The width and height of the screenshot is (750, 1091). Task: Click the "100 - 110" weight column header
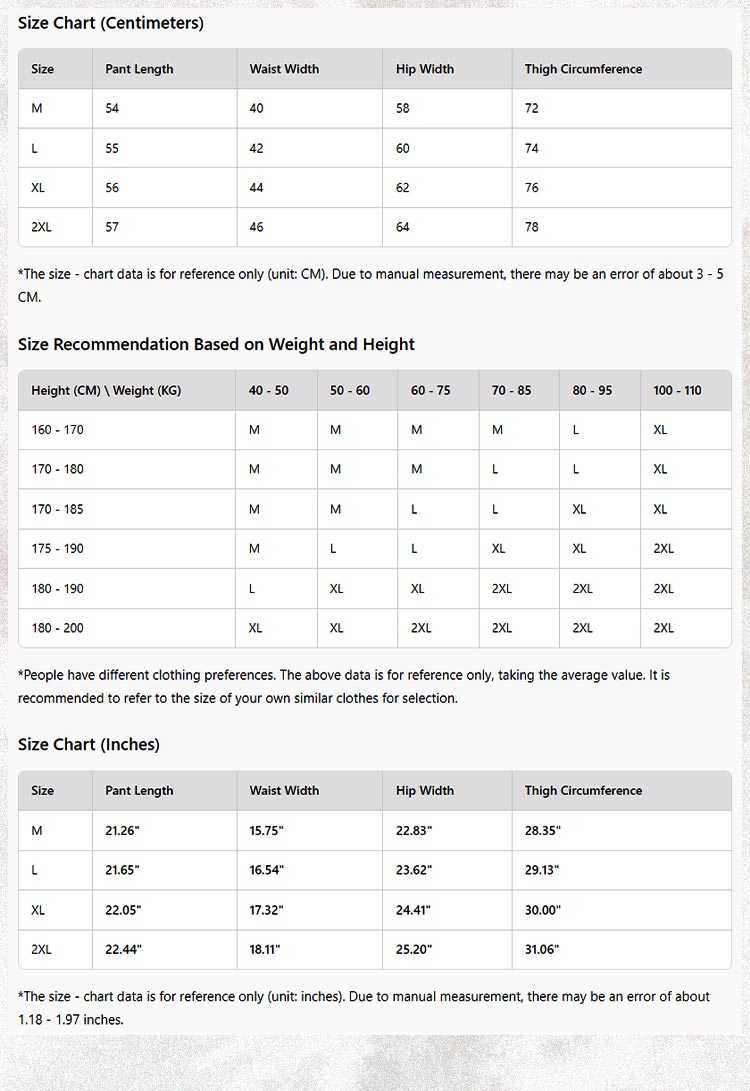677,390
